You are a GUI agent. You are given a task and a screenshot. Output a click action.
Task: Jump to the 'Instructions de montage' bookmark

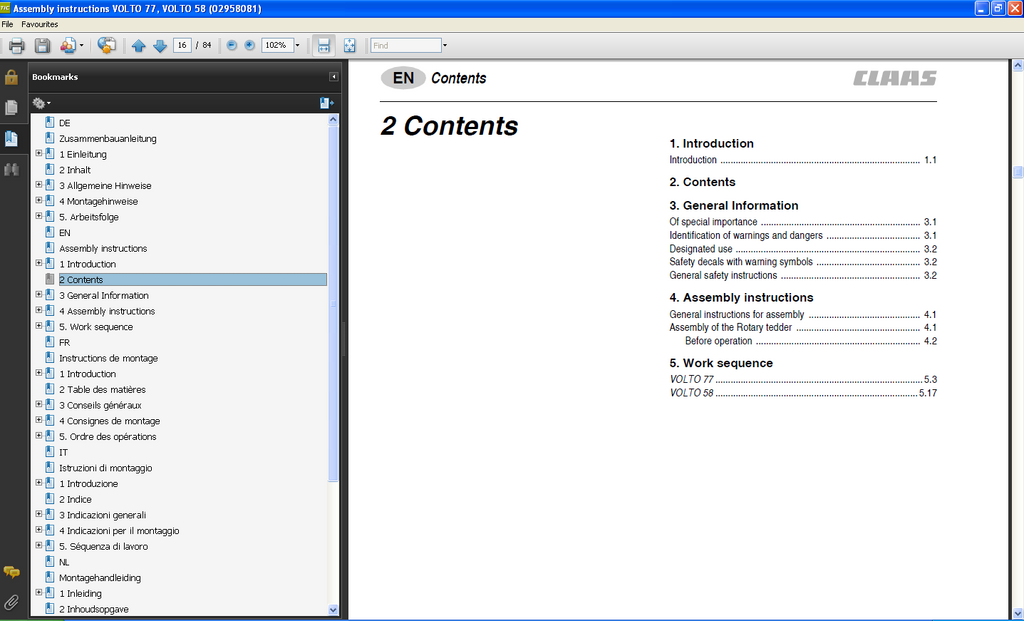[108, 358]
